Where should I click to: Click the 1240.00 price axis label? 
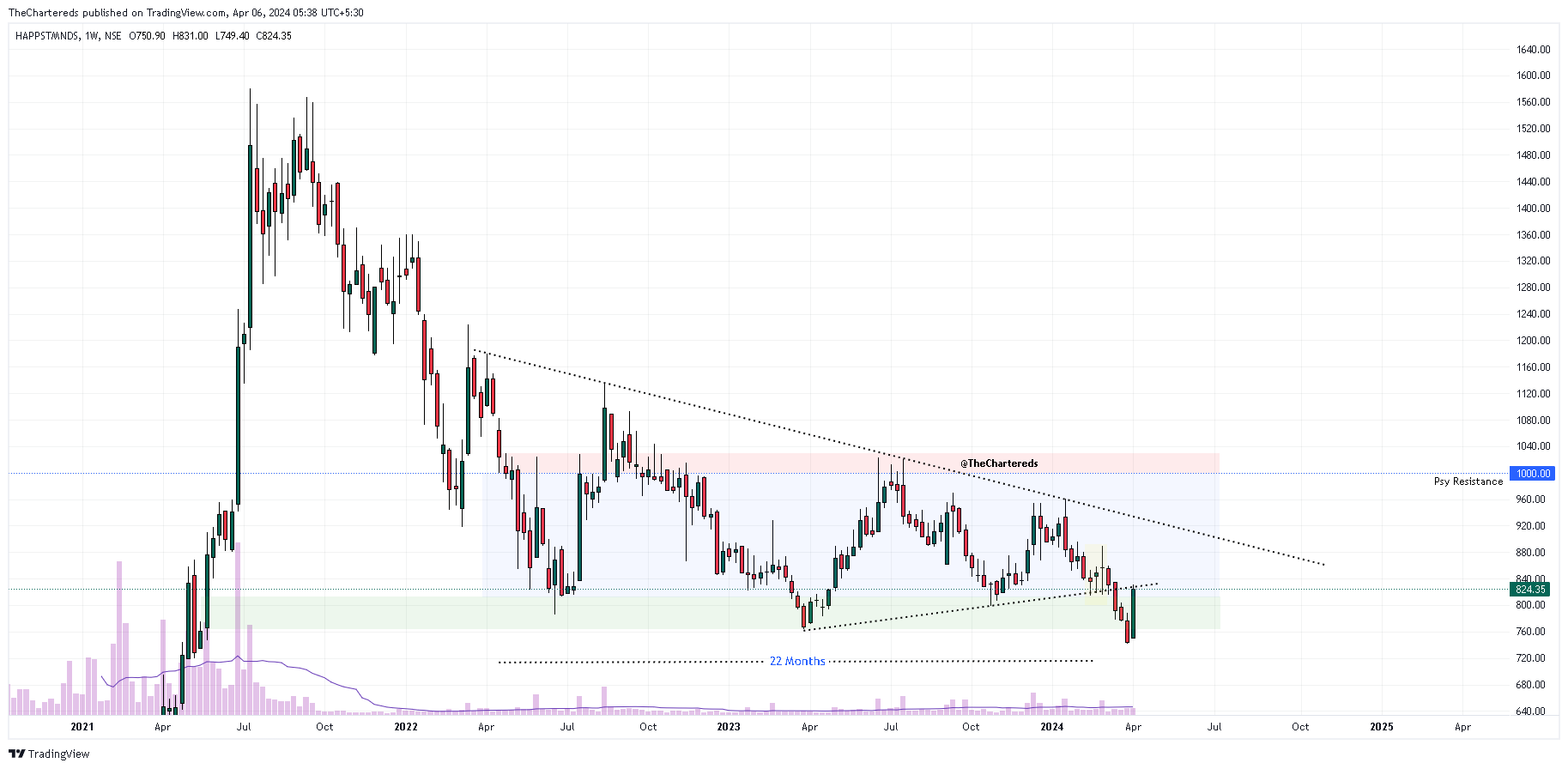(1533, 314)
